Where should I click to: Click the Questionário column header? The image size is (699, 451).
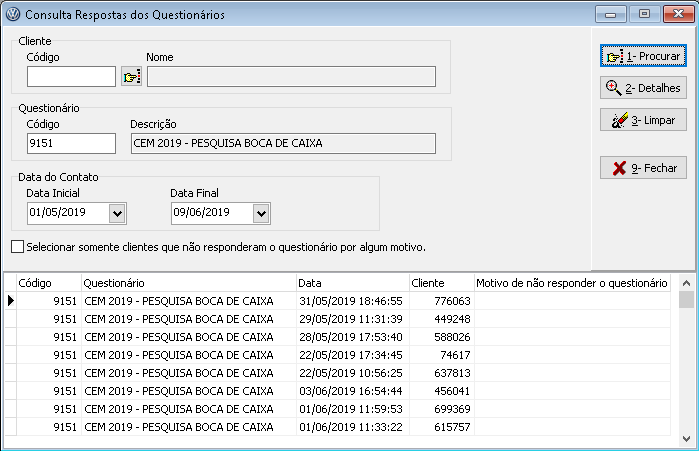coord(189,283)
